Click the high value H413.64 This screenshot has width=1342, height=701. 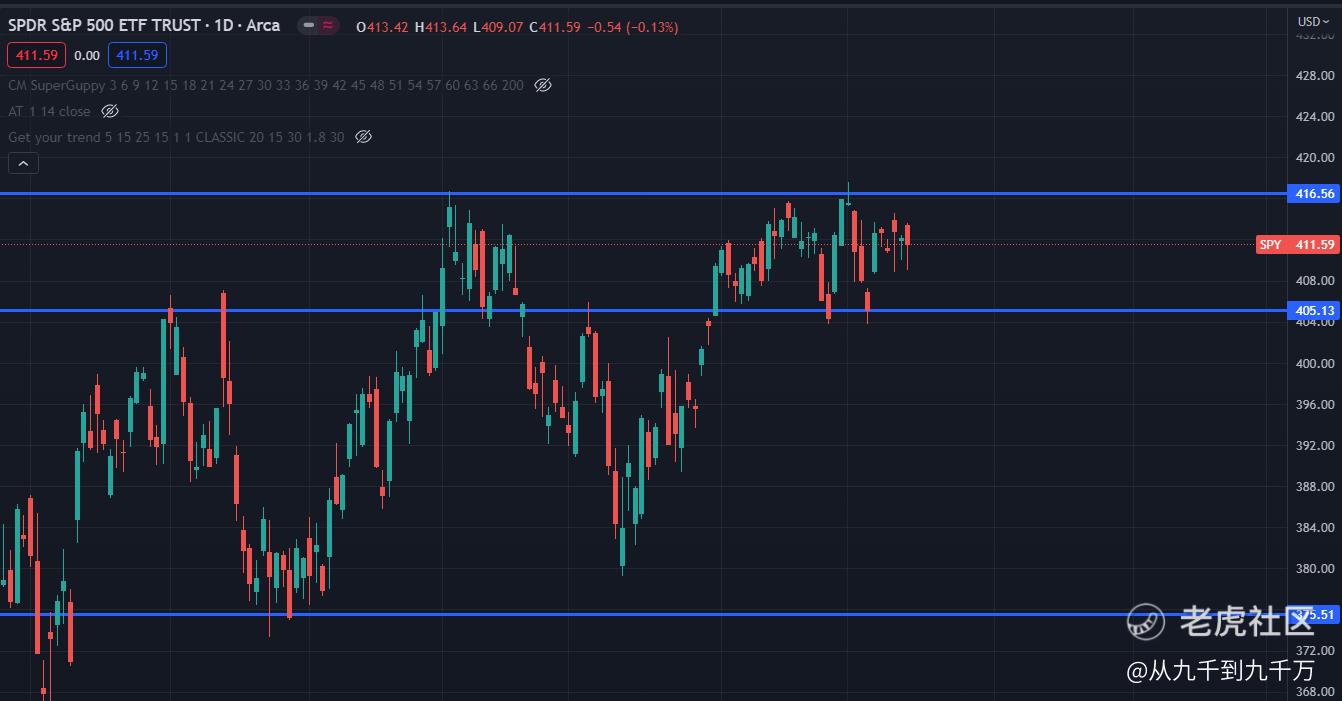coord(441,27)
